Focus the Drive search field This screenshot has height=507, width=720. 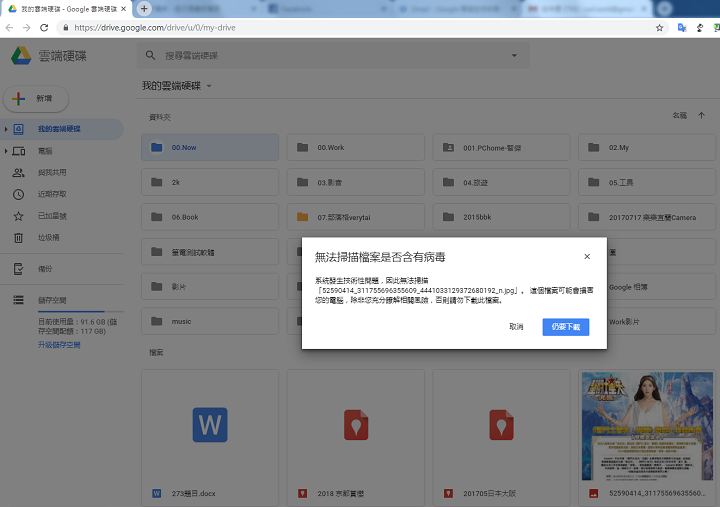tap(333, 56)
